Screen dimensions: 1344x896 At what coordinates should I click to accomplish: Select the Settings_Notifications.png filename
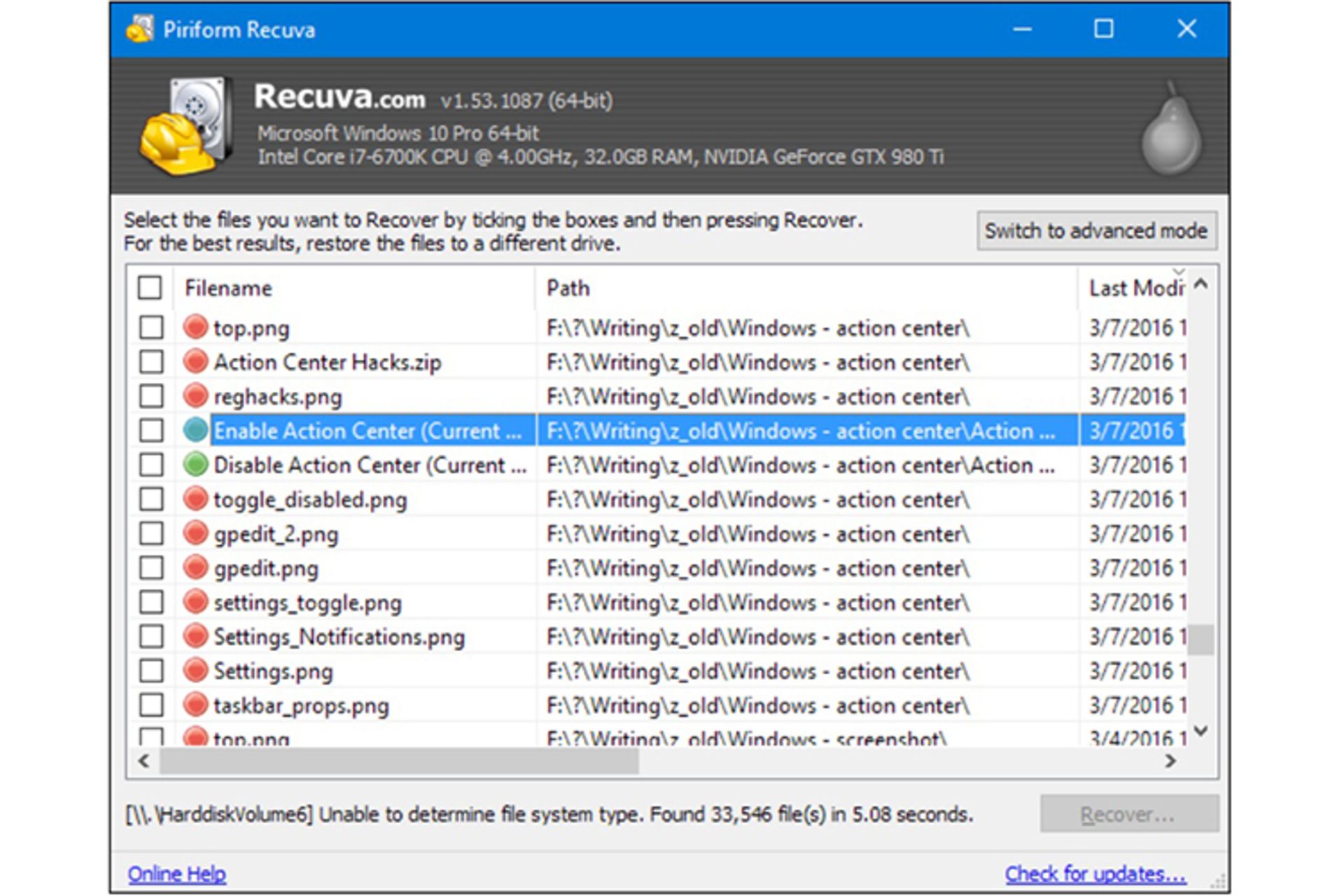339,637
